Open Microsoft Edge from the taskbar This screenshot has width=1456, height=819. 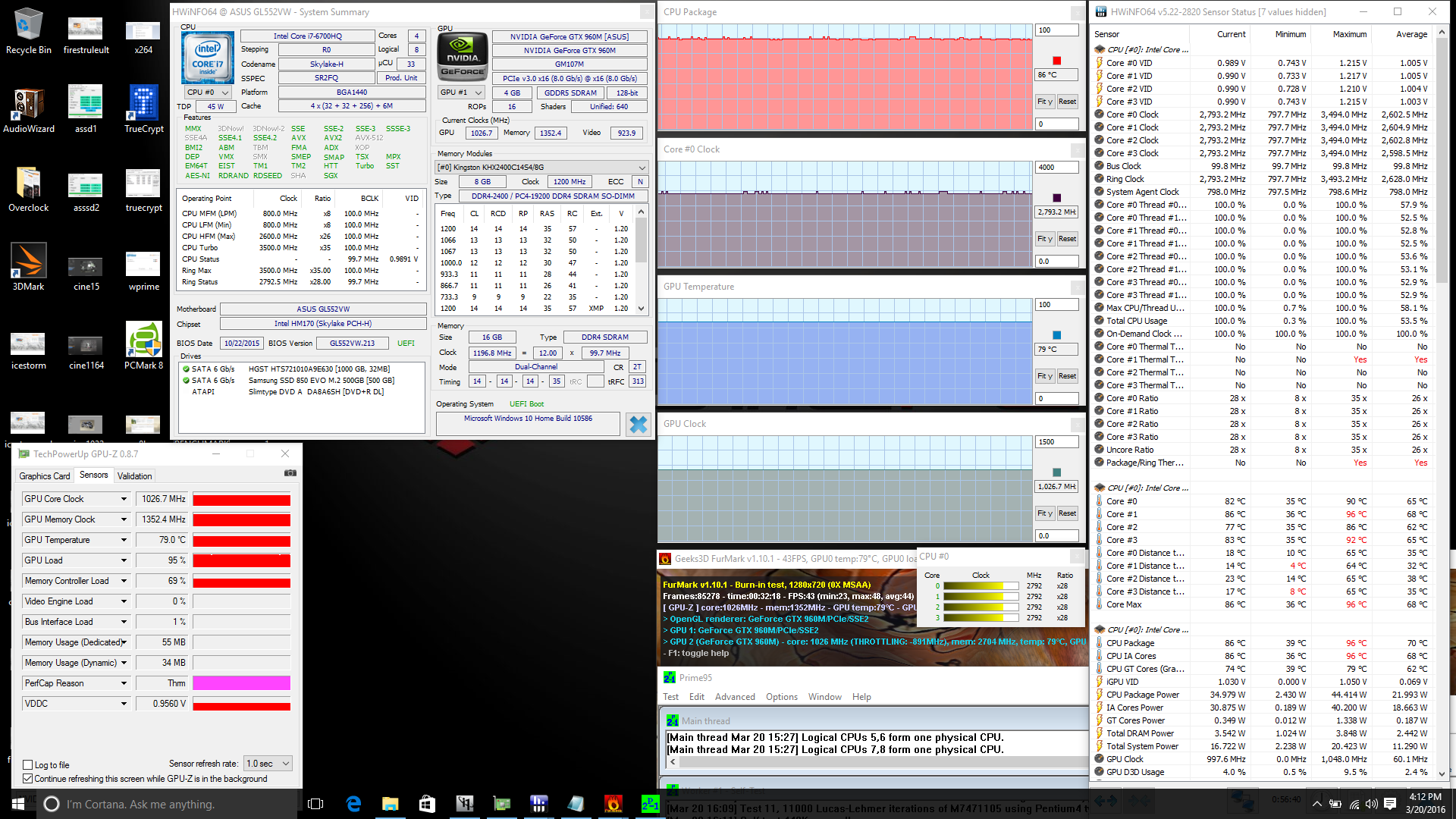click(353, 804)
